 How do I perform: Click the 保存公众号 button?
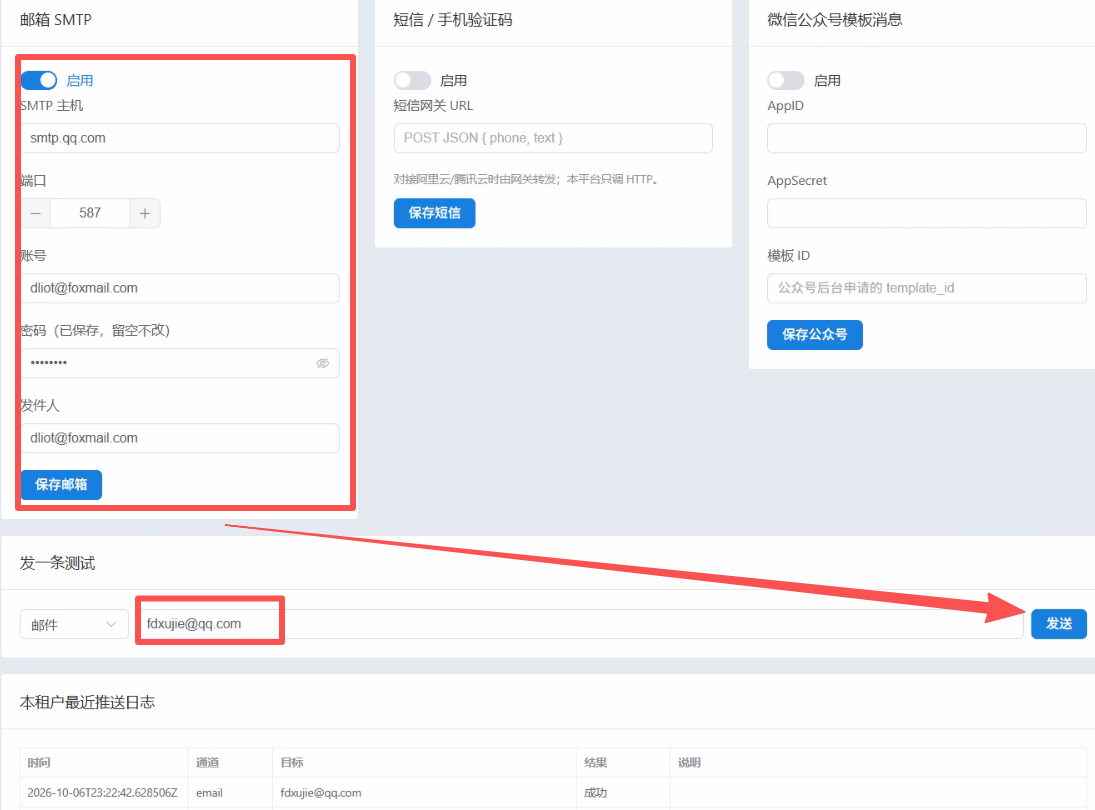pyautogui.click(x=814, y=334)
